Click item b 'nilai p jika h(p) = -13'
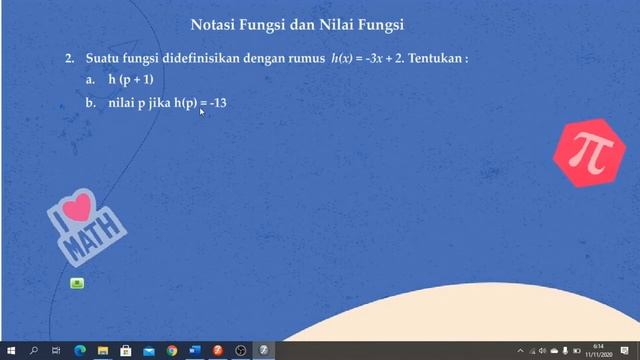The height and width of the screenshot is (360, 640). tap(167, 103)
